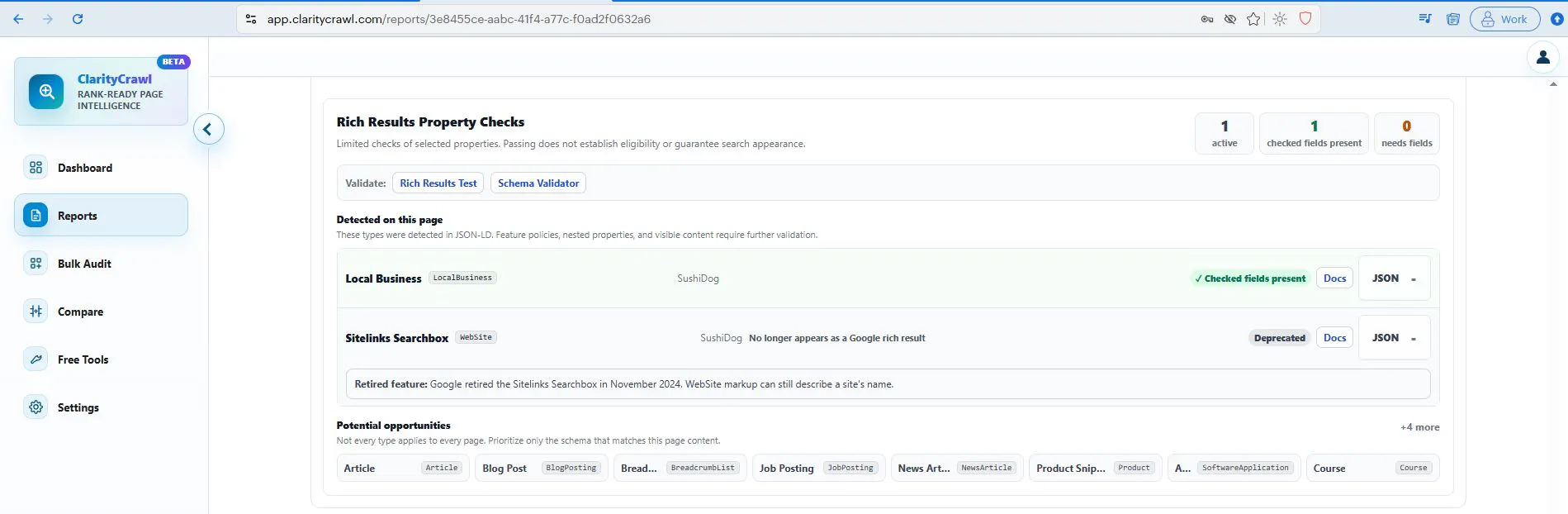View site information icon in address bar

pyautogui.click(x=252, y=19)
